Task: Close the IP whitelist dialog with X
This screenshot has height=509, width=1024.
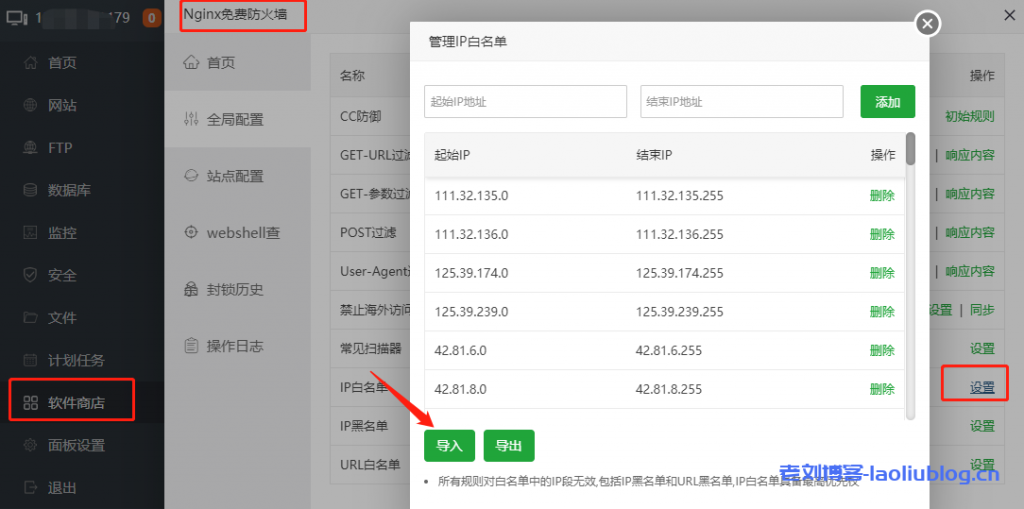Action: click(928, 24)
